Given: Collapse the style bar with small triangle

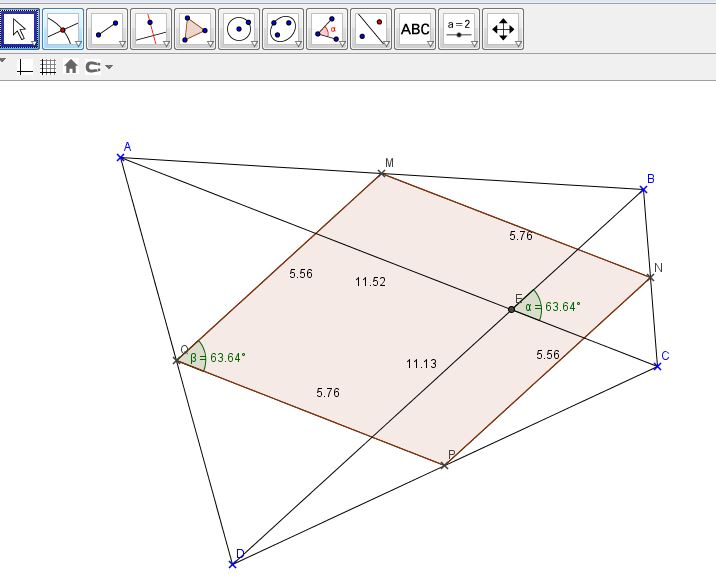Looking at the screenshot, I should pos(4,62).
